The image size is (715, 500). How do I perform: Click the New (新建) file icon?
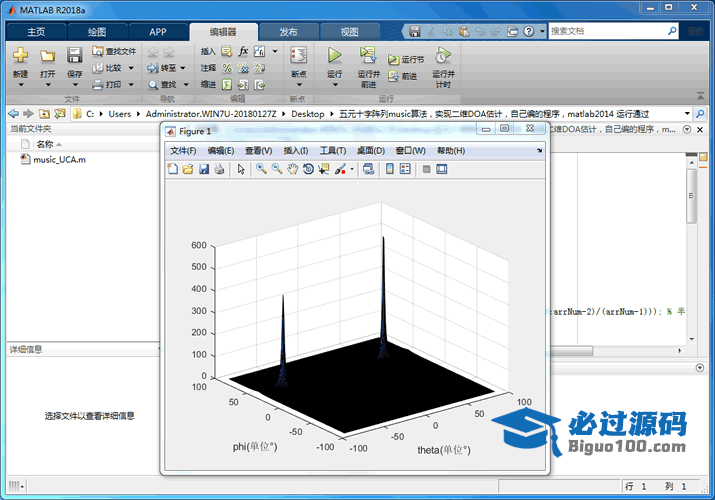coord(20,56)
